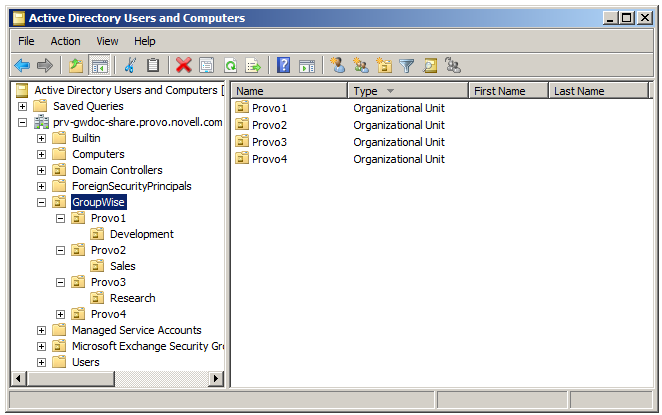Image resolution: width=662 pixels, height=415 pixels.
Task: Expand the Provo4 tree node
Action: pyautogui.click(x=60, y=315)
